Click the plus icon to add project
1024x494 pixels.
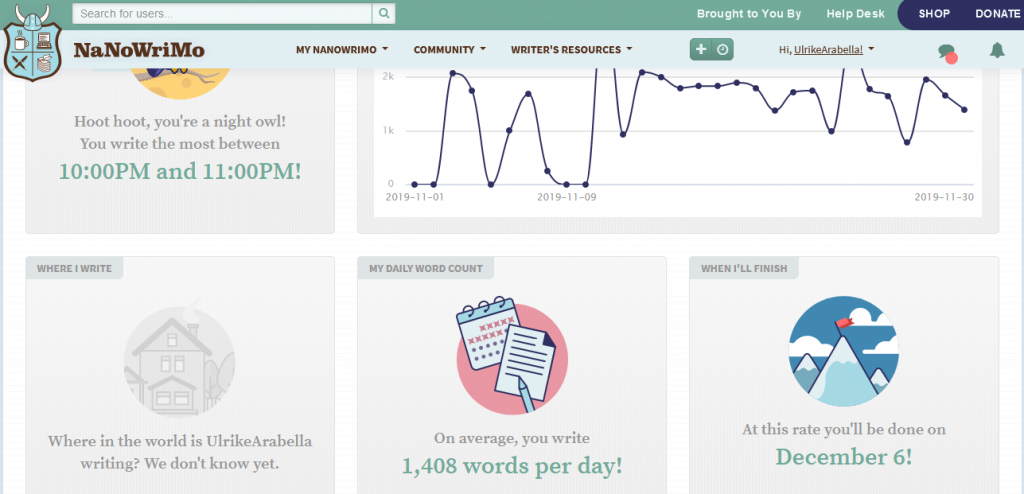point(701,49)
